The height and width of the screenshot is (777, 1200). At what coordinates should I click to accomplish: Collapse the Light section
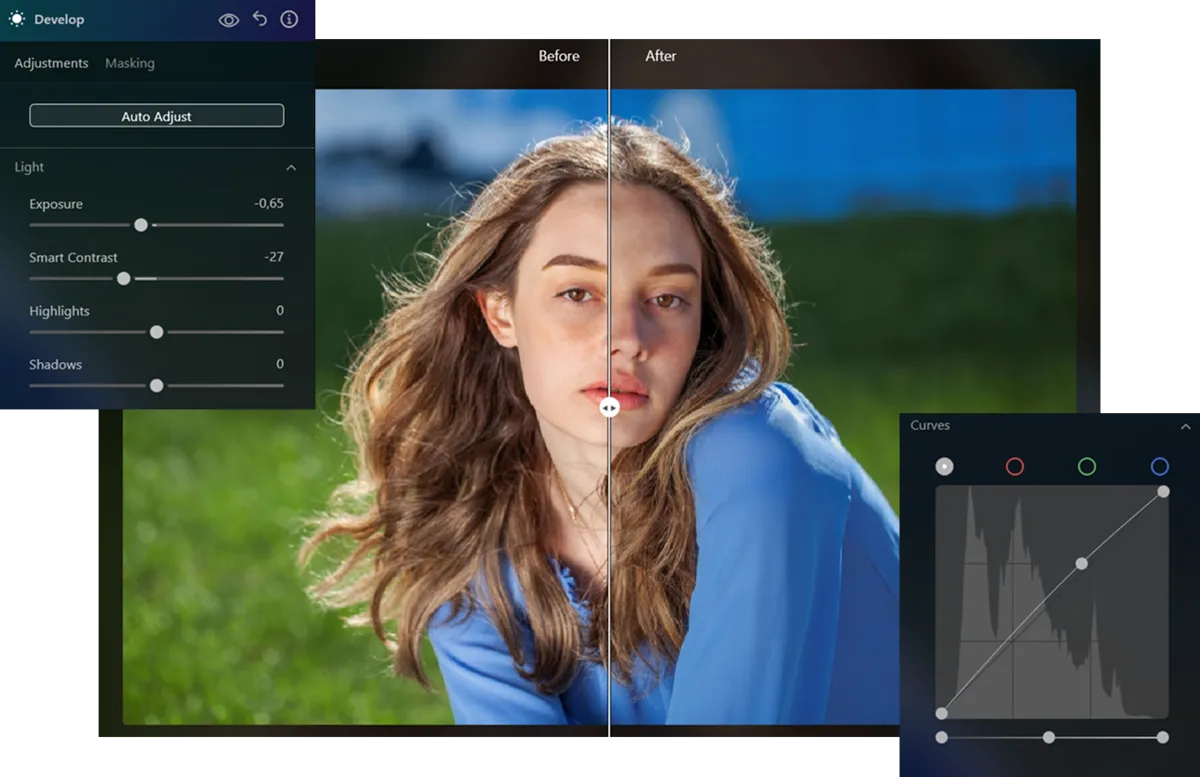tap(291, 167)
